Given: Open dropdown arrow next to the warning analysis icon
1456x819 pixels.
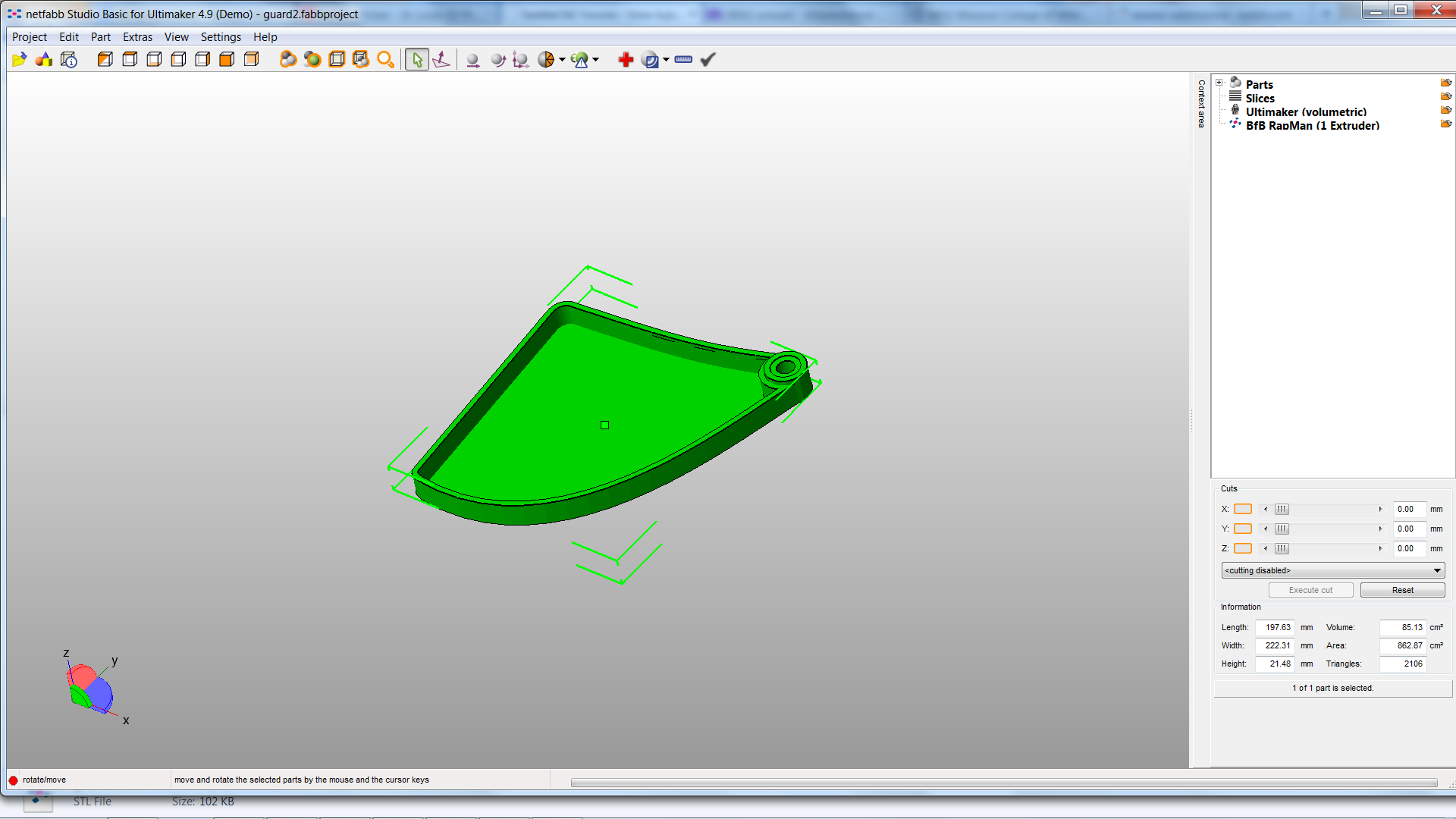Looking at the screenshot, I should (x=596, y=60).
